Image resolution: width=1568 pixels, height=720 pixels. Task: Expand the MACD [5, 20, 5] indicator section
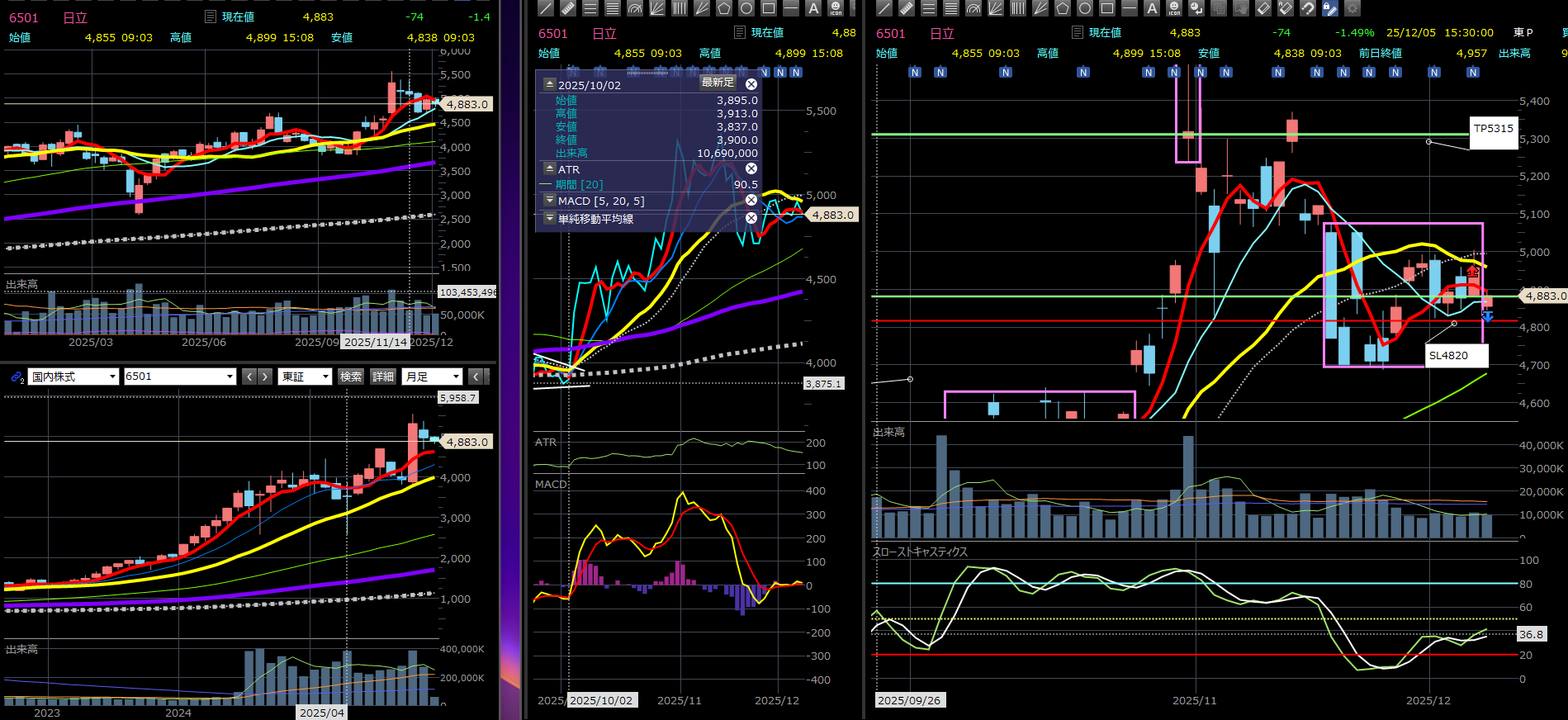[x=550, y=201]
